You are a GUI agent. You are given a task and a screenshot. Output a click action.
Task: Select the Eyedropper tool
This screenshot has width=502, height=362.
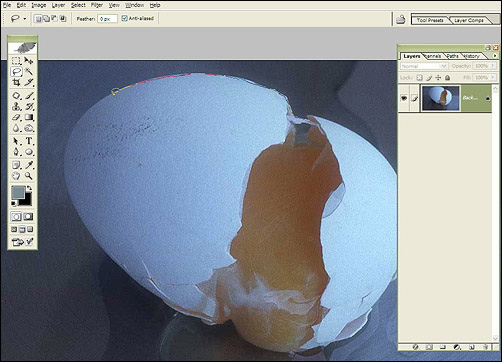point(29,165)
